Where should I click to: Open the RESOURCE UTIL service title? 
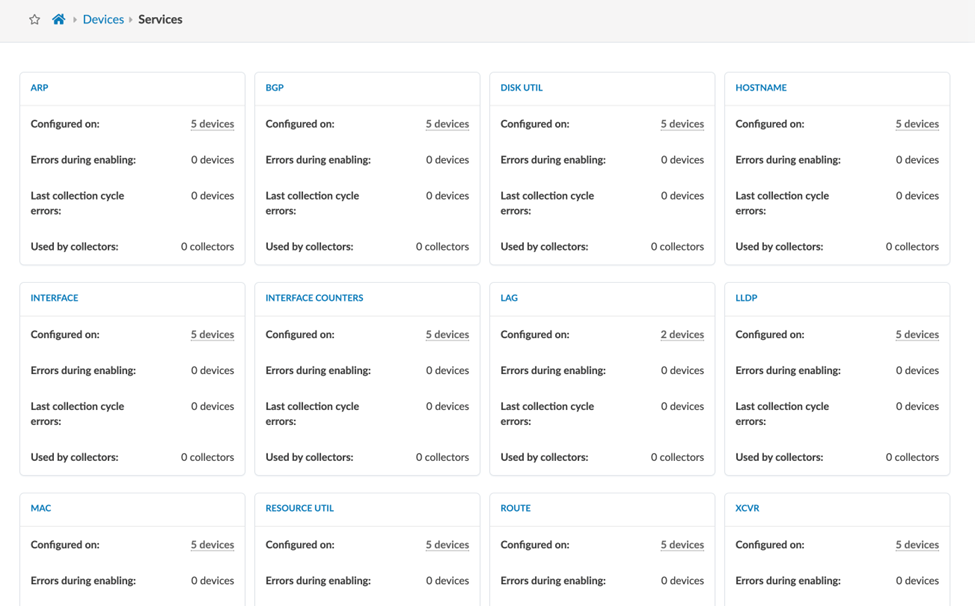(x=300, y=508)
